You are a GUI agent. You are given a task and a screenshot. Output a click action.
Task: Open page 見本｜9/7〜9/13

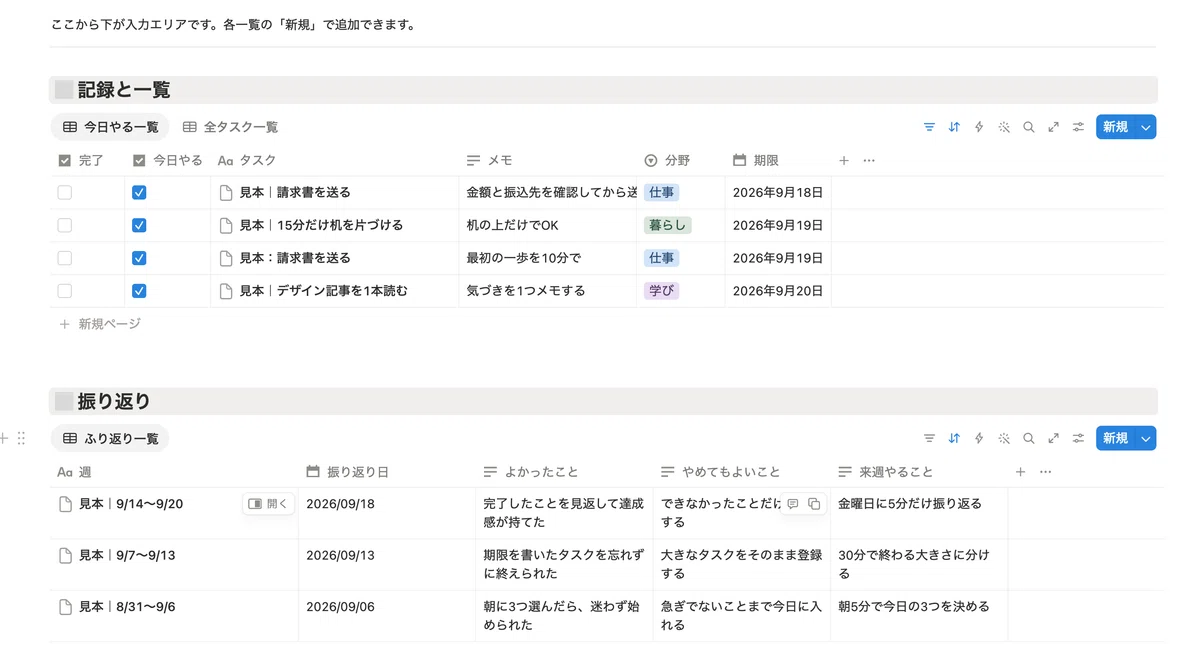click(x=127, y=555)
